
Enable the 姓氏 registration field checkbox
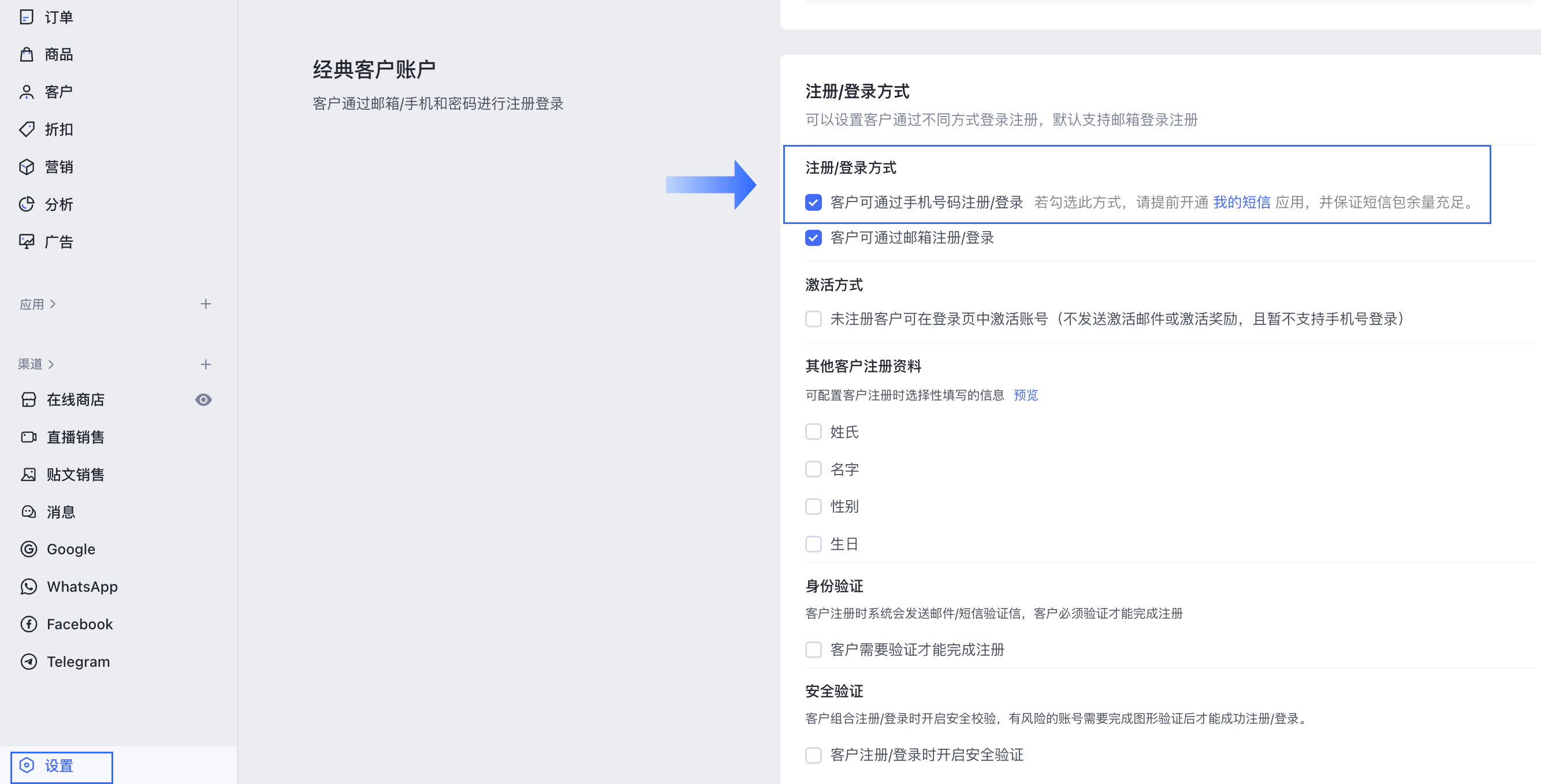pos(813,432)
